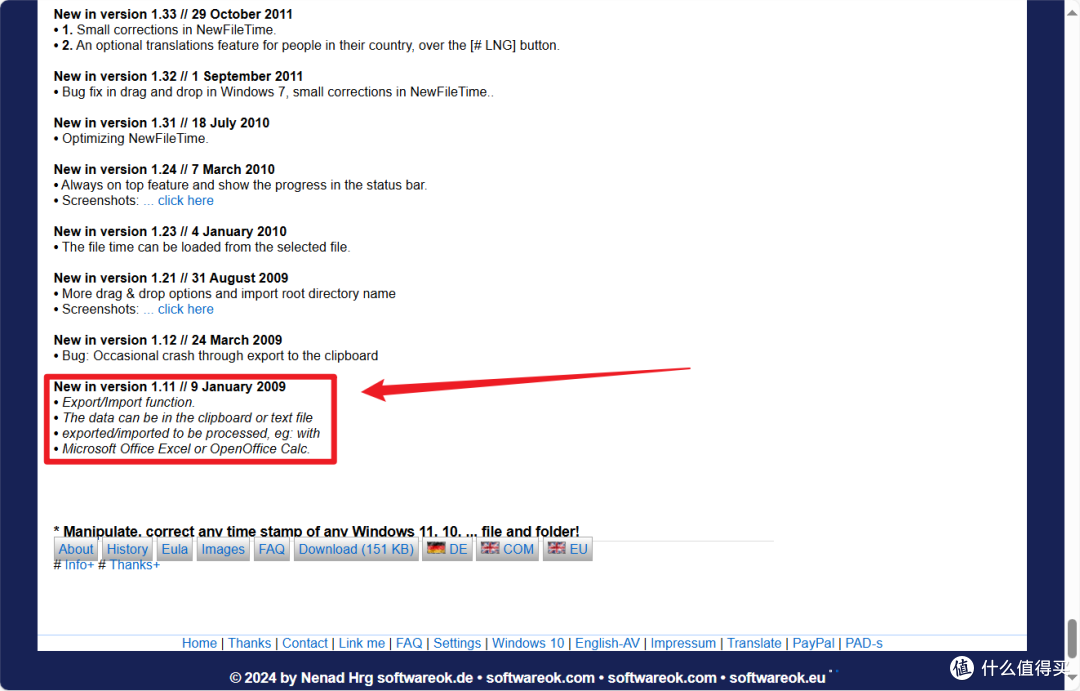The image size is (1080, 691).
Task: Open the Thanks+ link
Action: coord(135,565)
